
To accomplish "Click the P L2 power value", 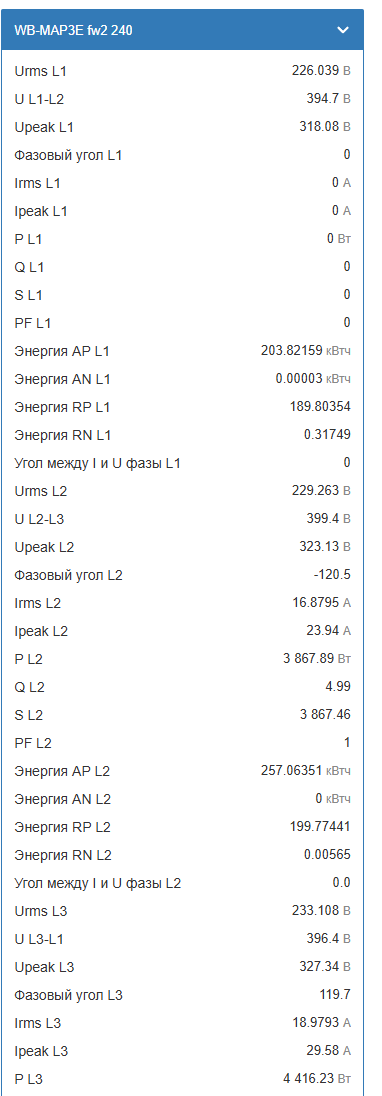I will [x=310, y=658].
